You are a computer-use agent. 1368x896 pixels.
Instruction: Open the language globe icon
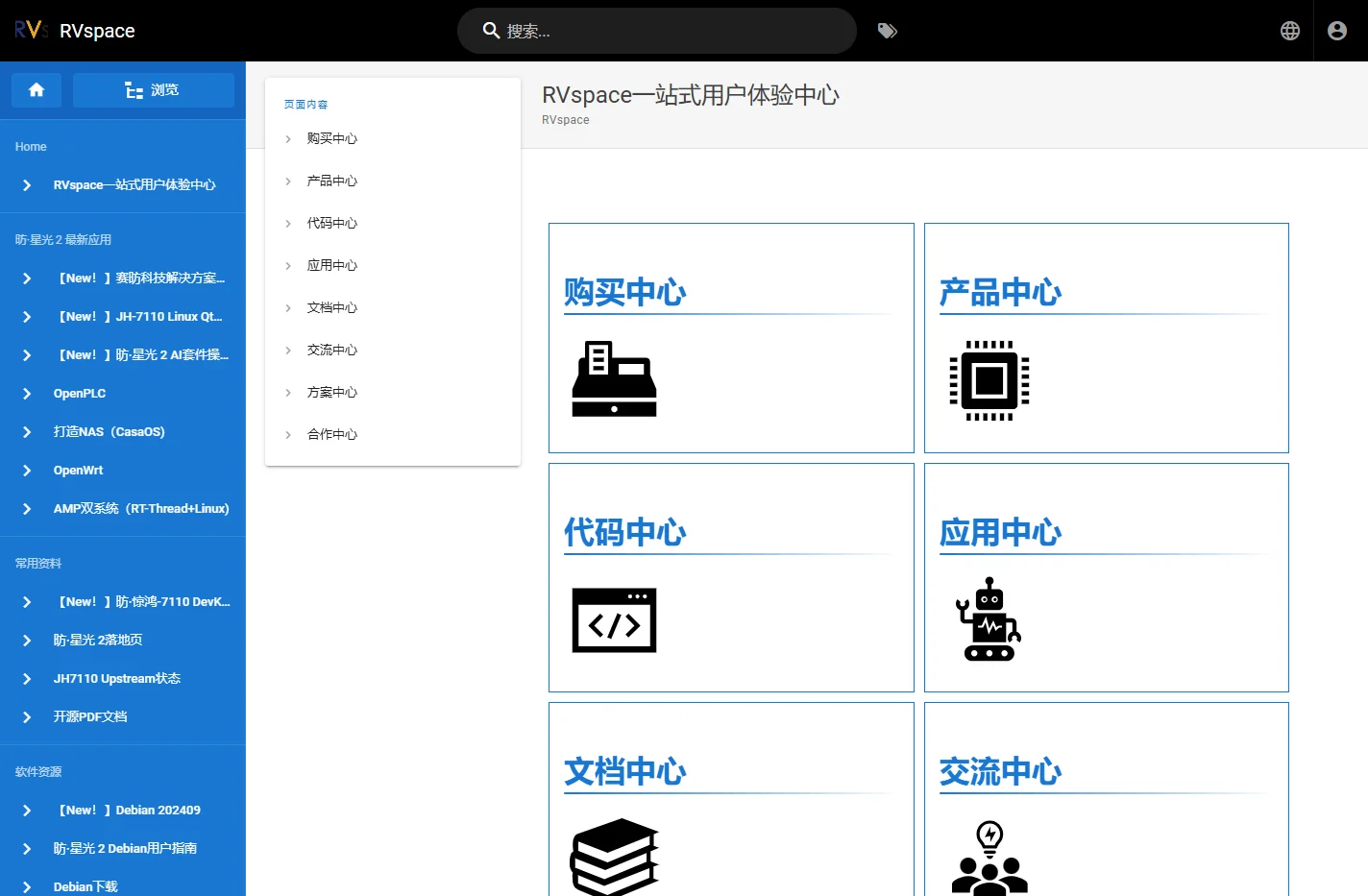point(1290,31)
